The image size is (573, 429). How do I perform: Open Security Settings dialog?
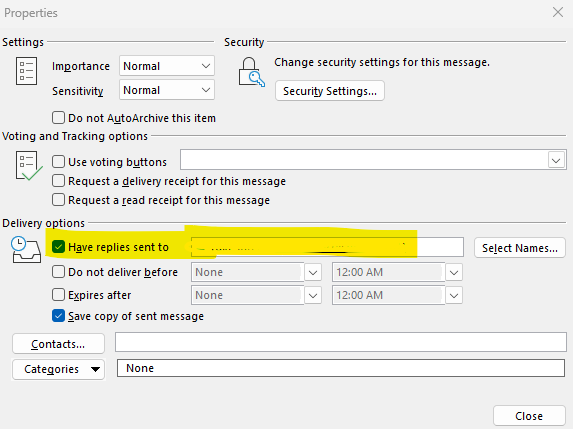[x=330, y=91]
